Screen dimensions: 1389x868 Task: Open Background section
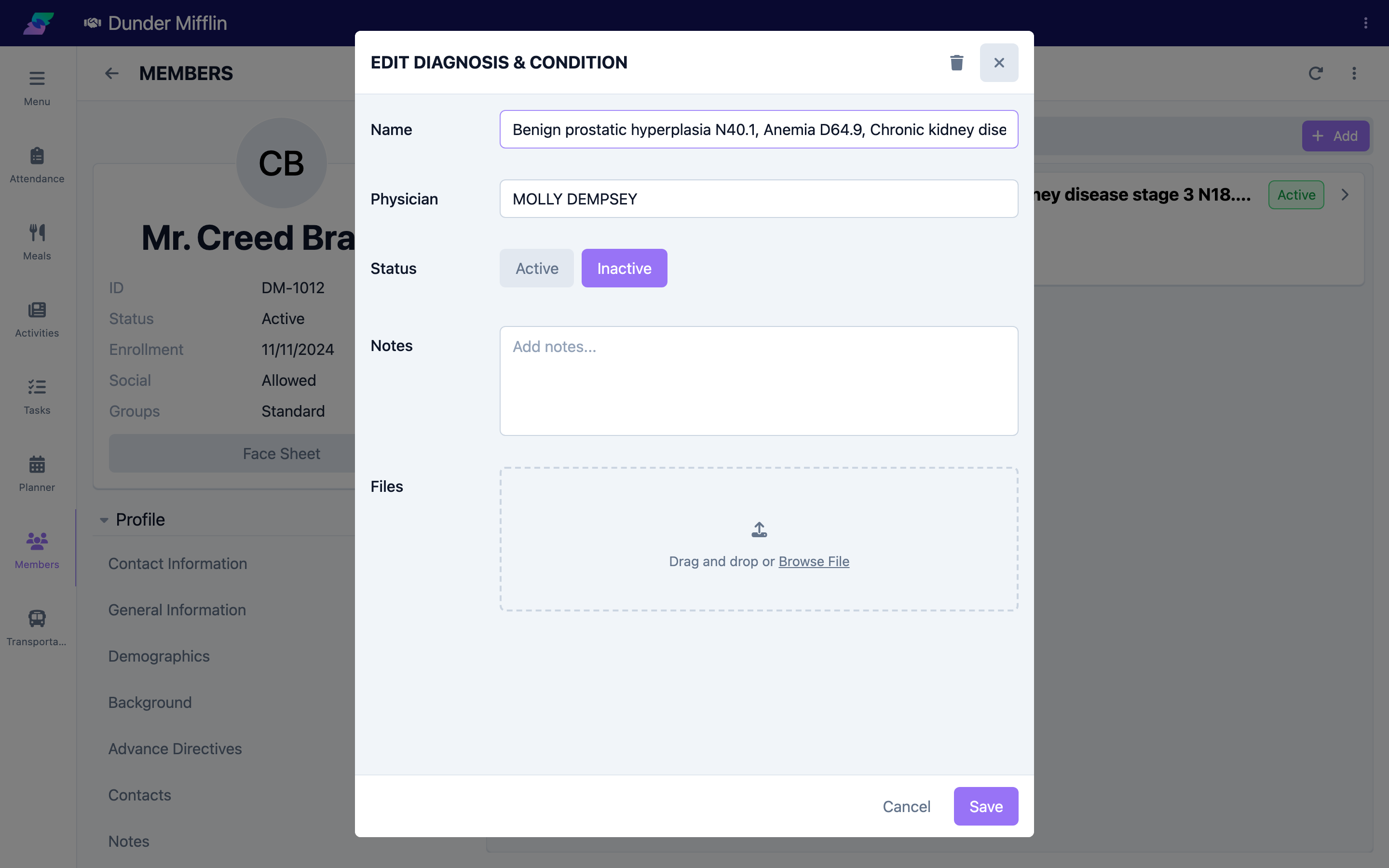pos(150,703)
